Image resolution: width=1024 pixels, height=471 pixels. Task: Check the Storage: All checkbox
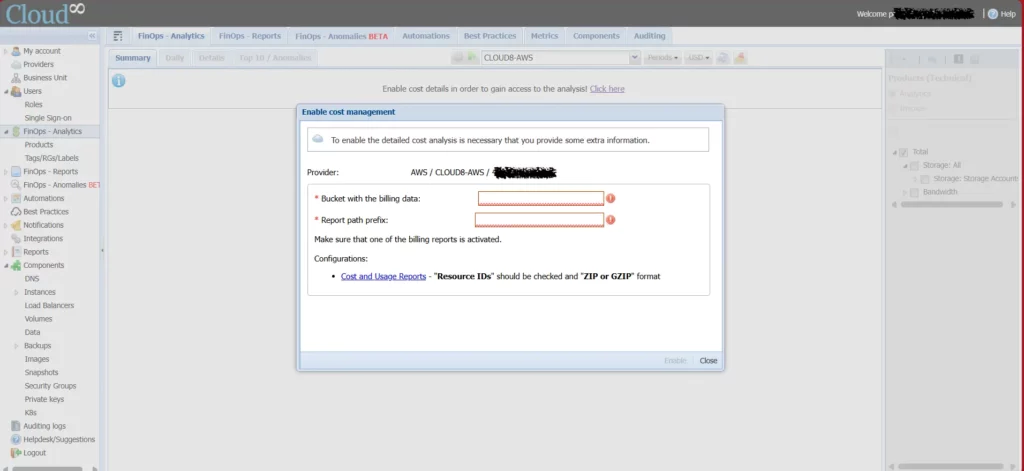tap(914, 165)
